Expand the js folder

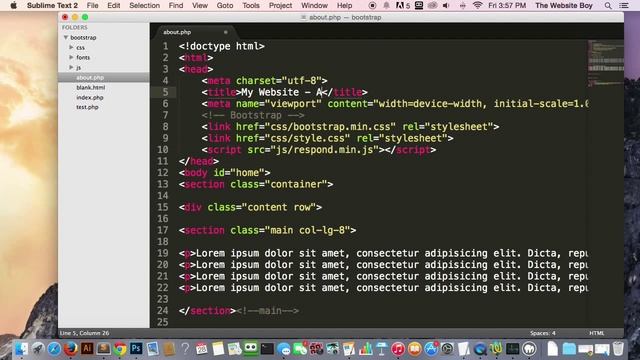click(x=71, y=67)
